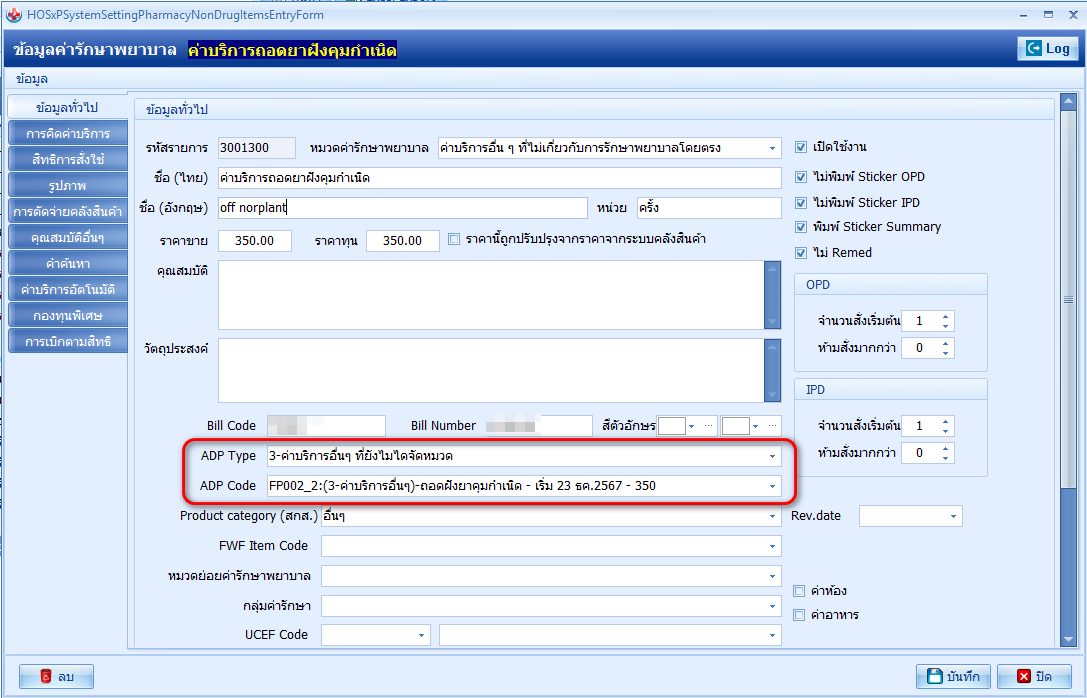Viewport: 1087px width, 698px height.
Task: Select the การตัดจ่ายคลังสินค้า side tab
Action: pyautogui.click(x=68, y=211)
